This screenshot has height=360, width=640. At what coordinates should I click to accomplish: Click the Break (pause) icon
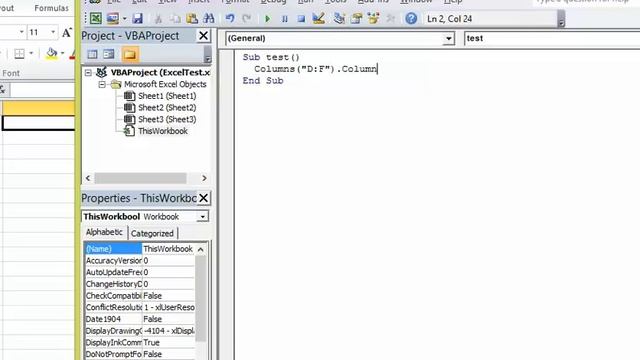pos(284,19)
